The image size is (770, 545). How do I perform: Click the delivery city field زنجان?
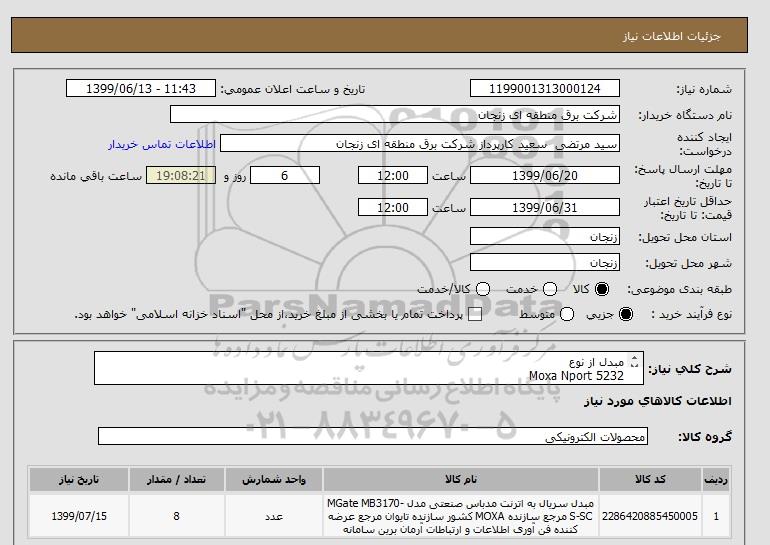click(x=545, y=262)
